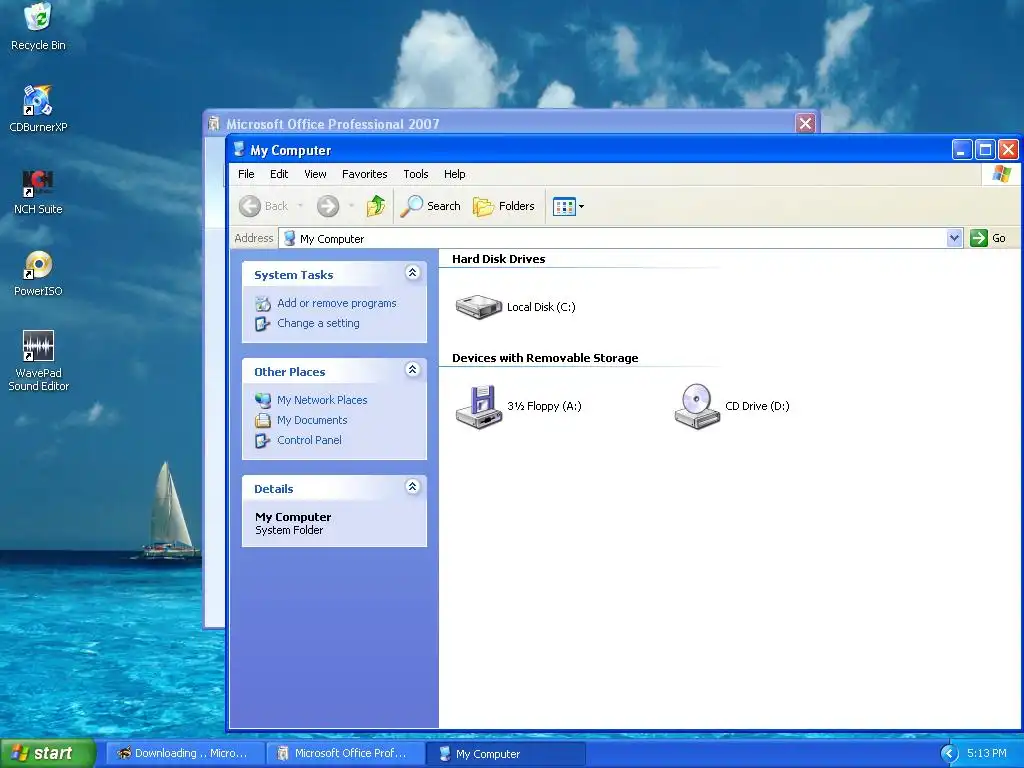Click the My Documents folder icon in Other Places
Viewport: 1024px width, 768px height.
263,421
